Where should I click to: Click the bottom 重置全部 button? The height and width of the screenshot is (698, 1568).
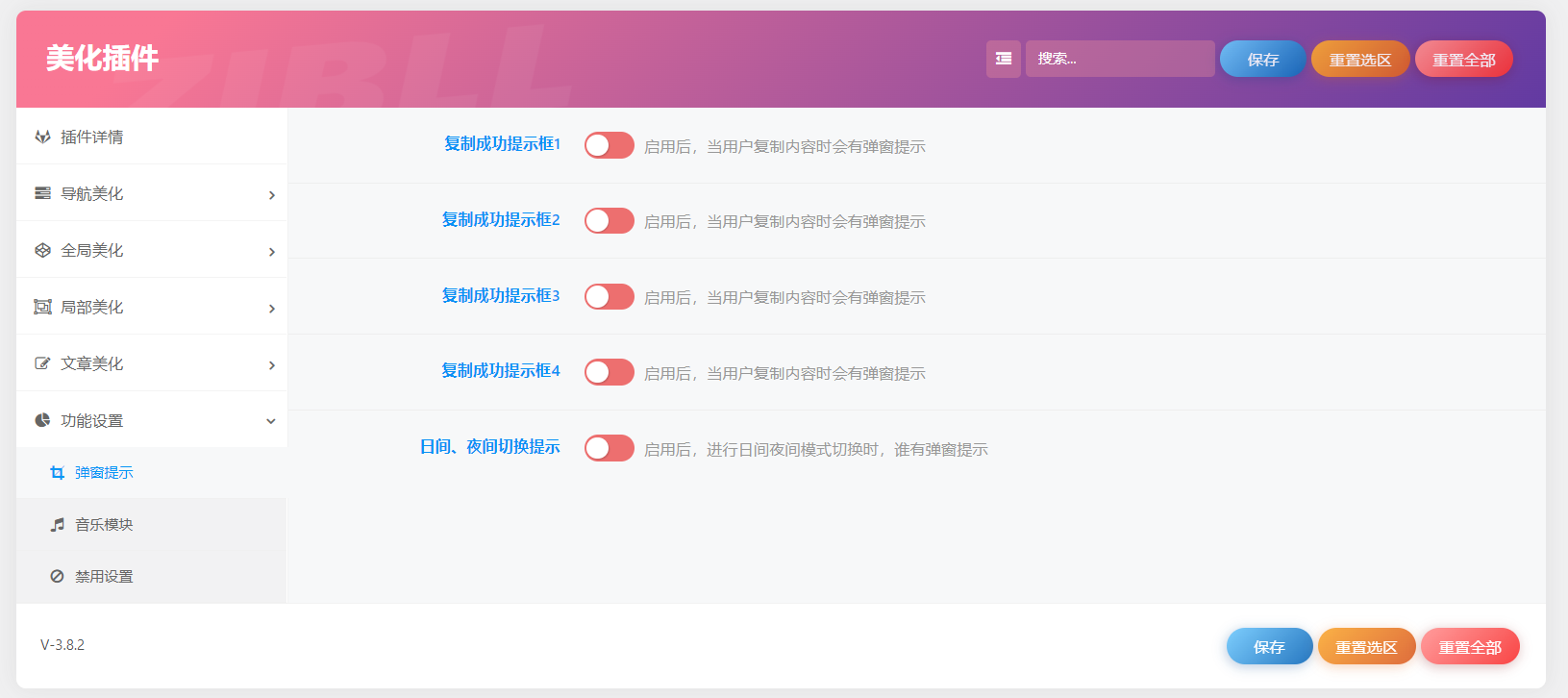pyautogui.click(x=1470, y=646)
